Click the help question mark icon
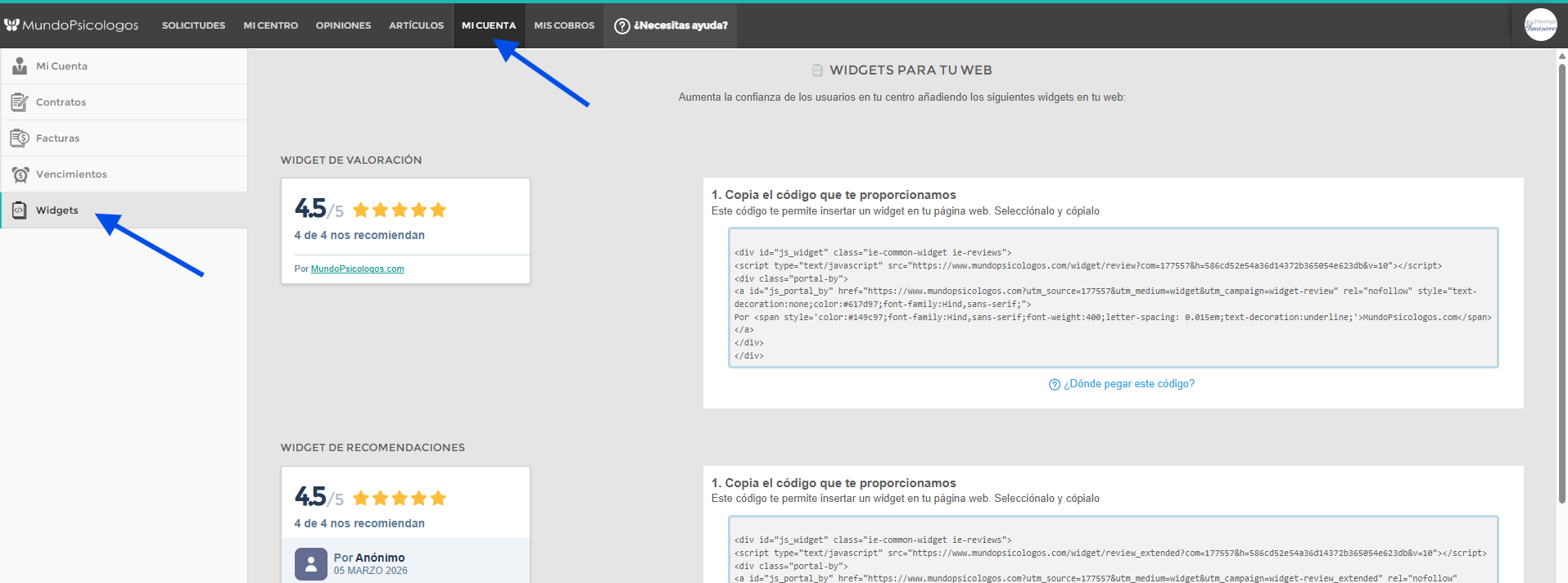This screenshot has width=1568, height=583. [x=622, y=26]
